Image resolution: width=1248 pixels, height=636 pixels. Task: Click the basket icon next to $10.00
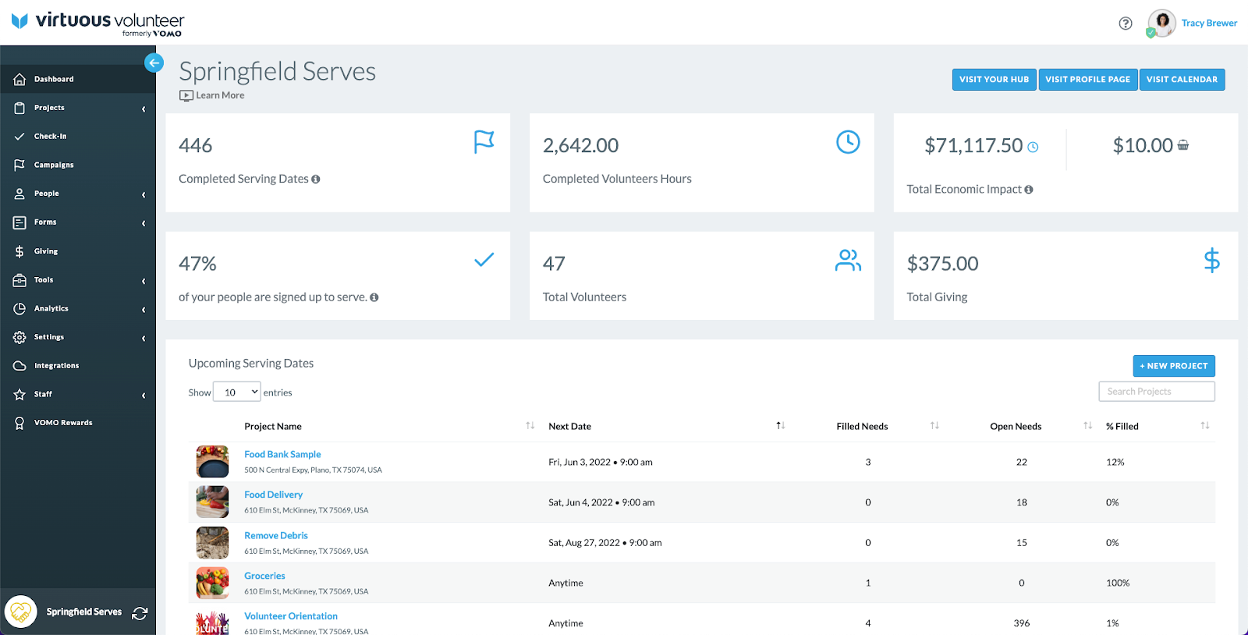pos(1183,145)
